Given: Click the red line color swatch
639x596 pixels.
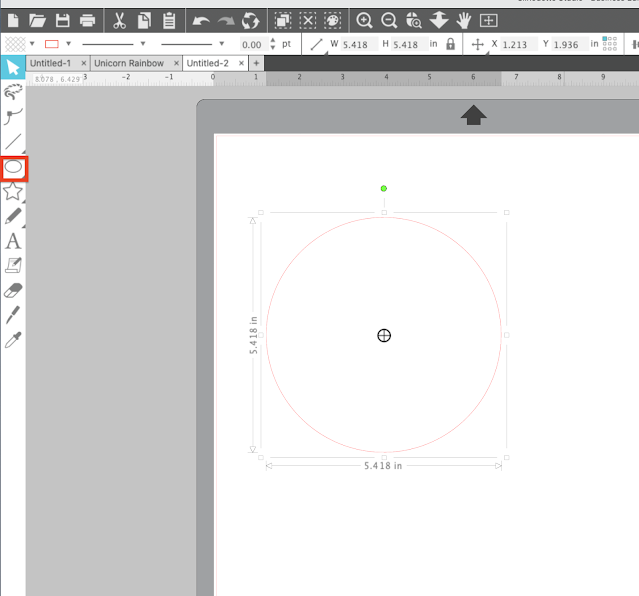Looking at the screenshot, I should pos(52,44).
